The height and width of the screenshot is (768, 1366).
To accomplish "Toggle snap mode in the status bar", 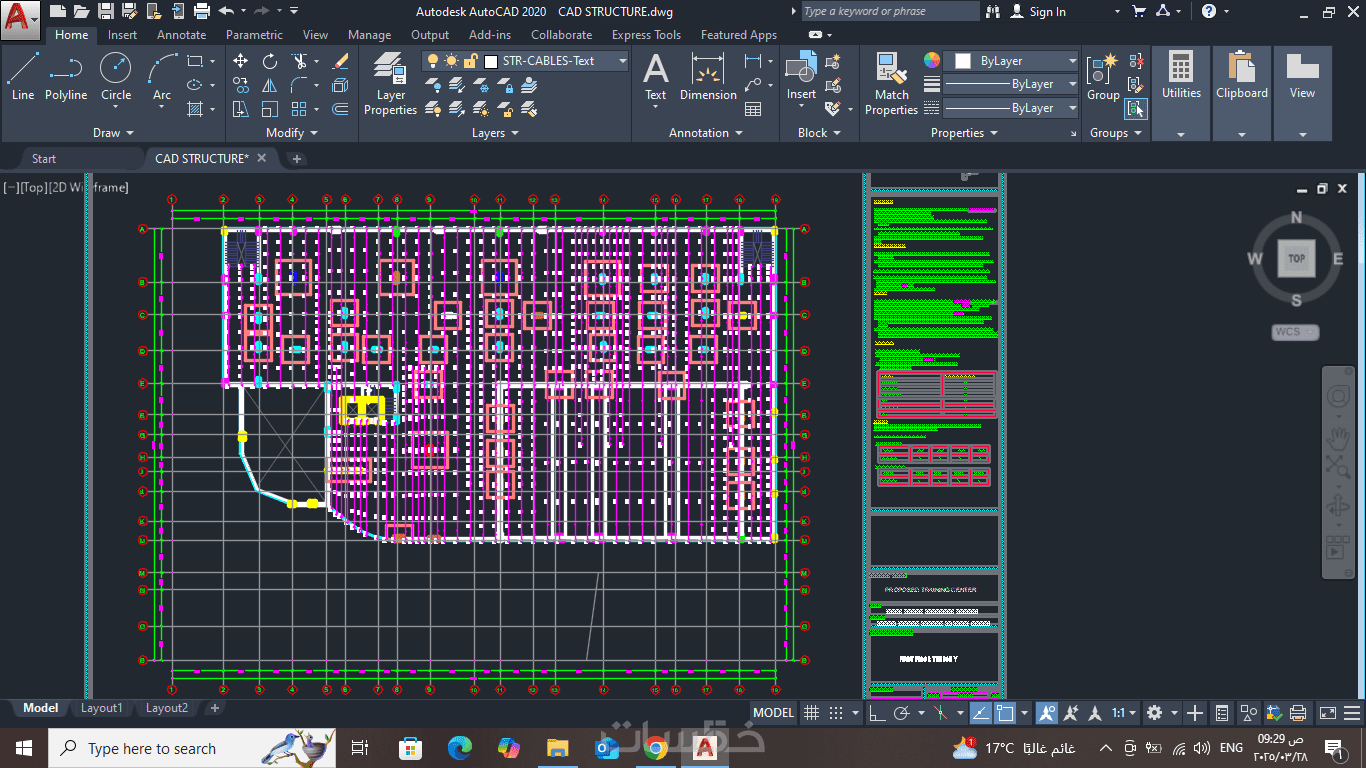I will 836,713.
